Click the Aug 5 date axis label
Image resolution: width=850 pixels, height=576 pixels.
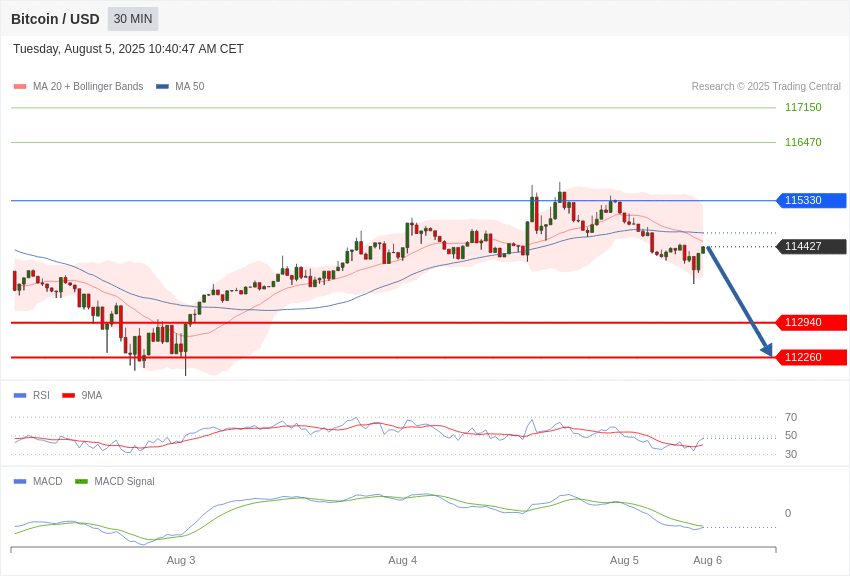click(x=624, y=560)
